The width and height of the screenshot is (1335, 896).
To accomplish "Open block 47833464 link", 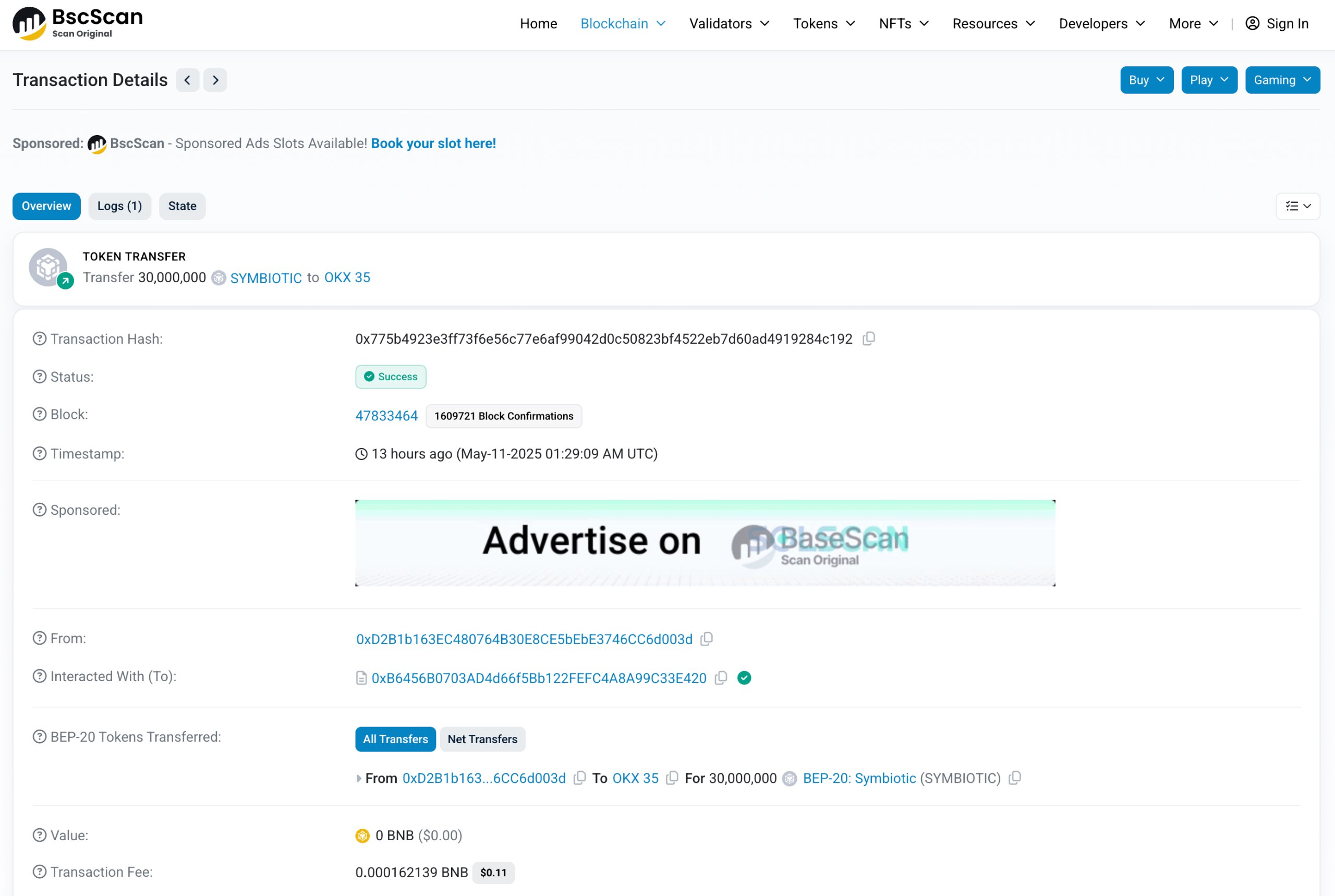I will pos(387,416).
